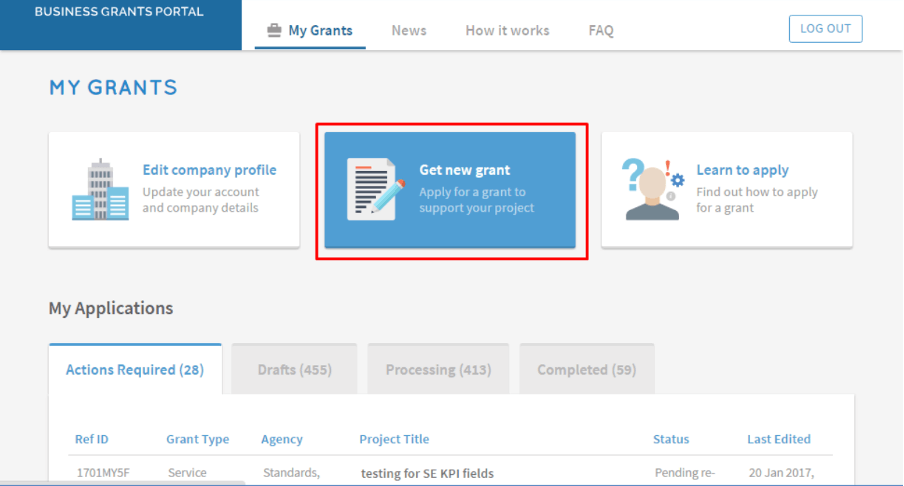Go to the News page

(x=409, y=30)
